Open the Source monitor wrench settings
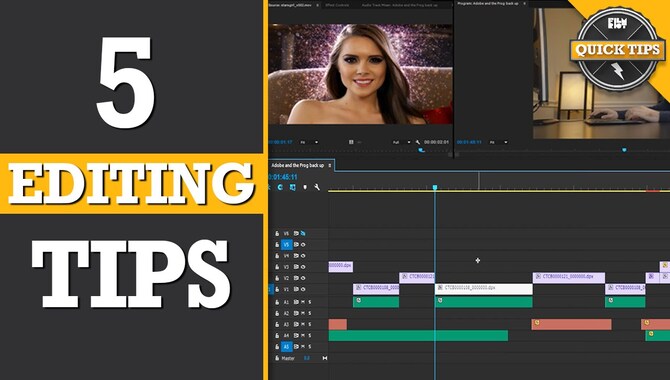The height and width of the screenshot is (380, 670). pyautogui.click(x=418, y=142)
